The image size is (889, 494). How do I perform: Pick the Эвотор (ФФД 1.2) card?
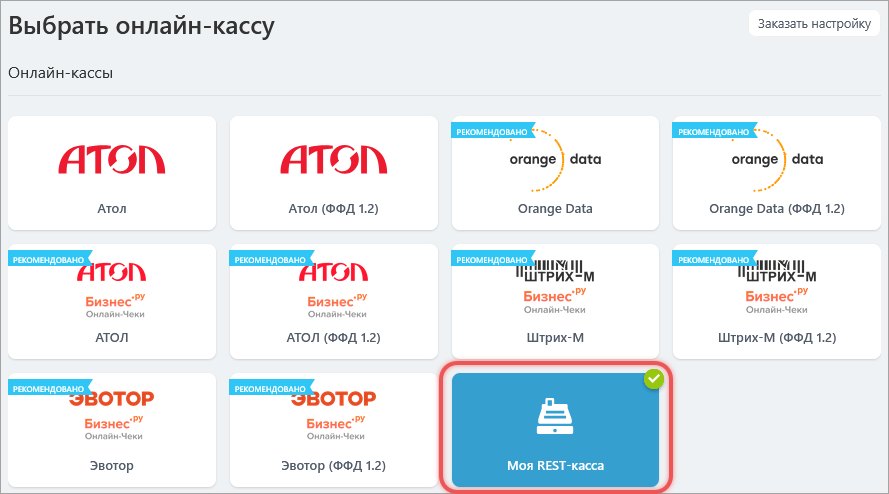click(x=333, y=430)
